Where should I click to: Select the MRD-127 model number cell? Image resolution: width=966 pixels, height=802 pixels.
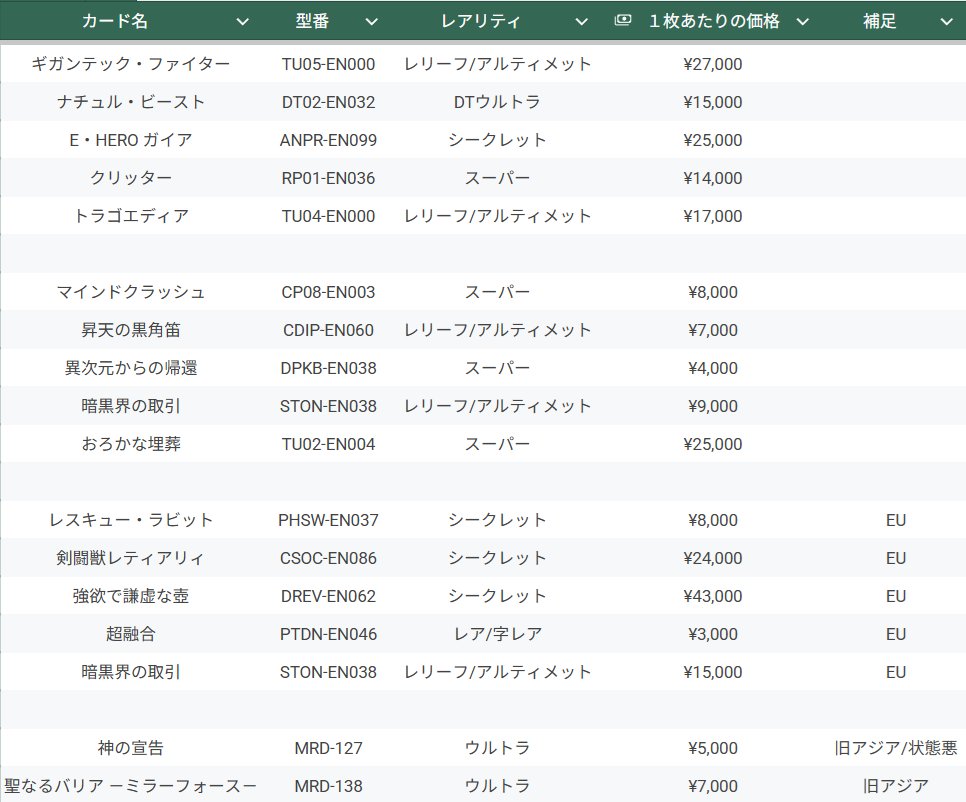coord(327,747)
